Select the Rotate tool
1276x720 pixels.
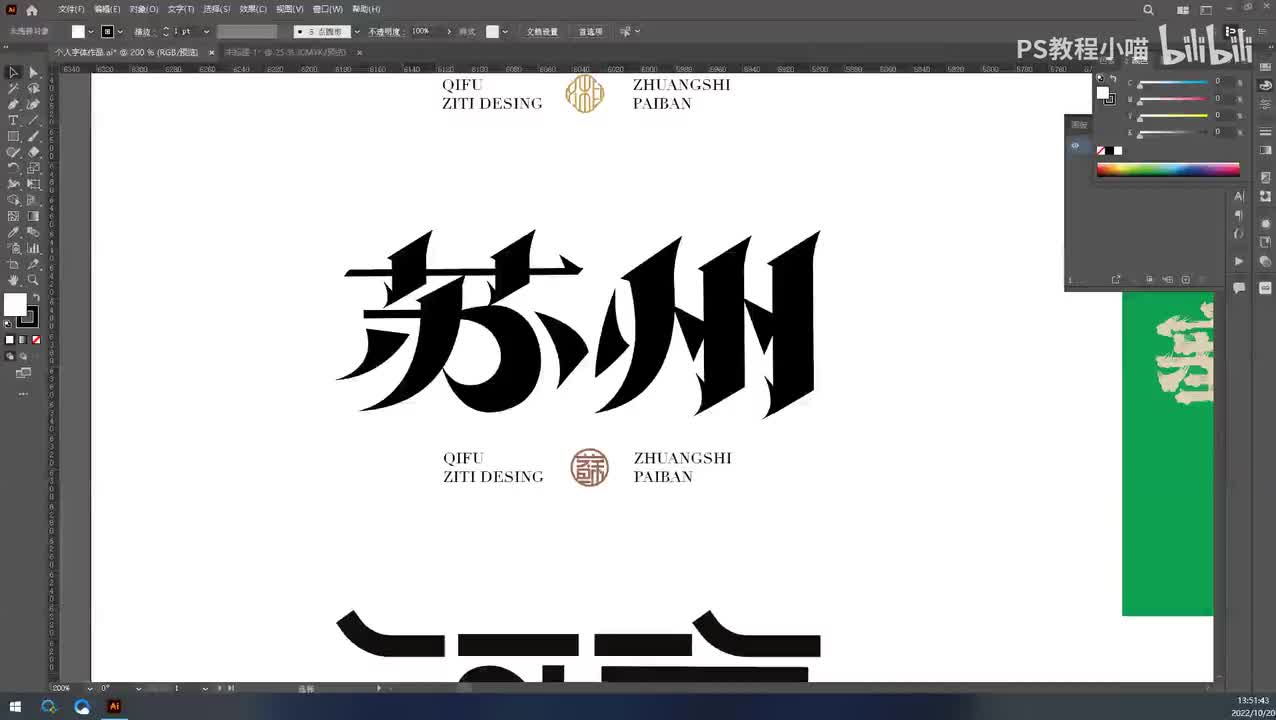(13, 168)
